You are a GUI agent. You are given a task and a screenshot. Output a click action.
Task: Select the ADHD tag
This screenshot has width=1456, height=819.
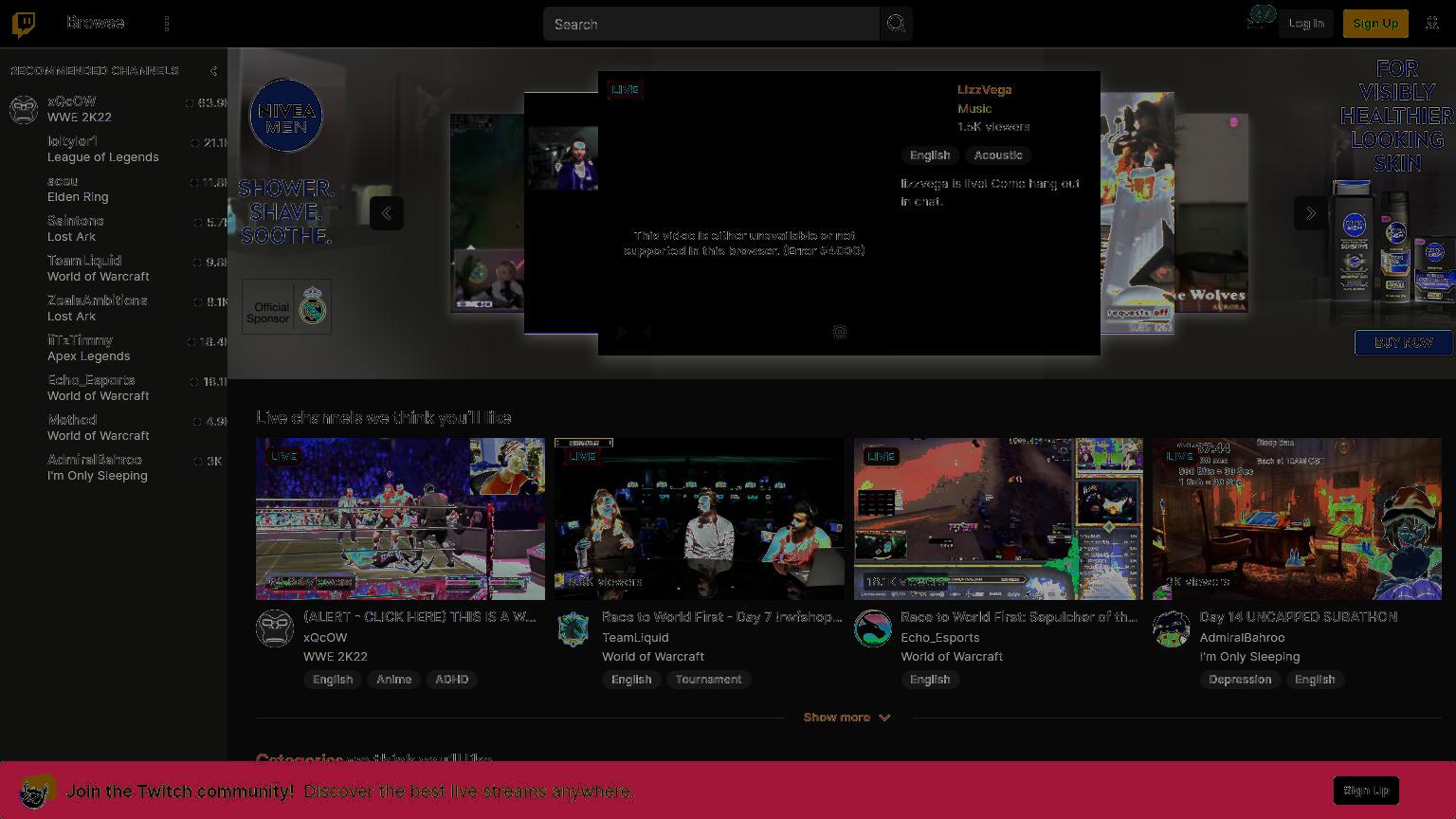click(x=451, y=680)
